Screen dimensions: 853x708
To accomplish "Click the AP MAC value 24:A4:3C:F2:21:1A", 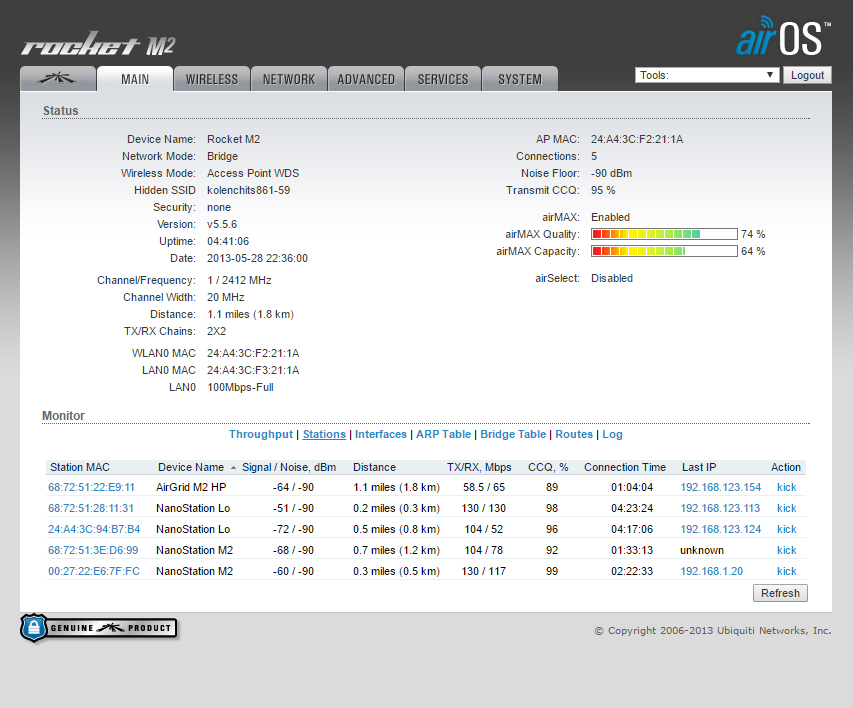I will pos(637,139).
